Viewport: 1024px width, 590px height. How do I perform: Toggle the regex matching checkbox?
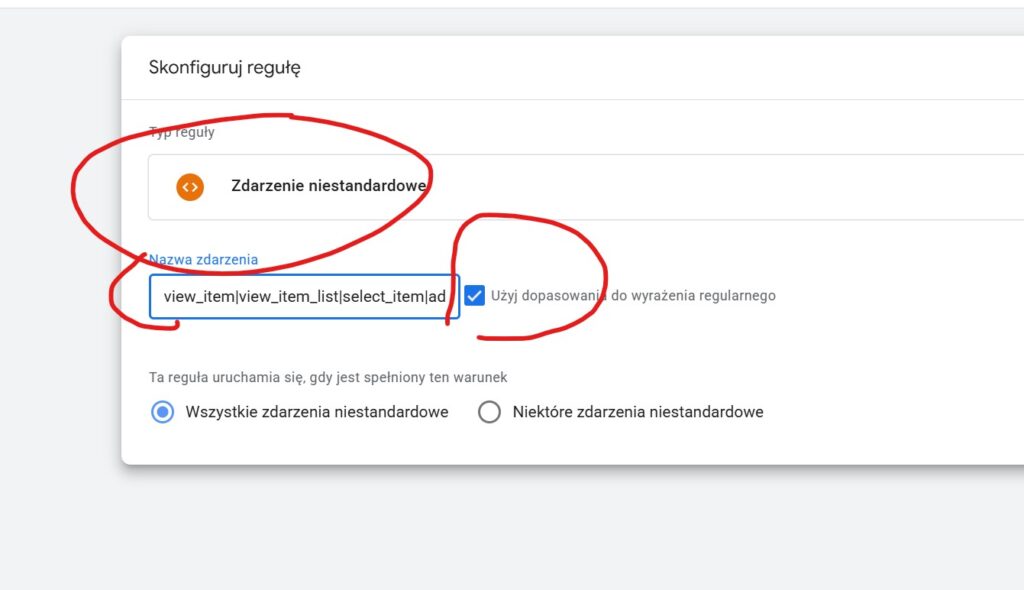[475, 295]
